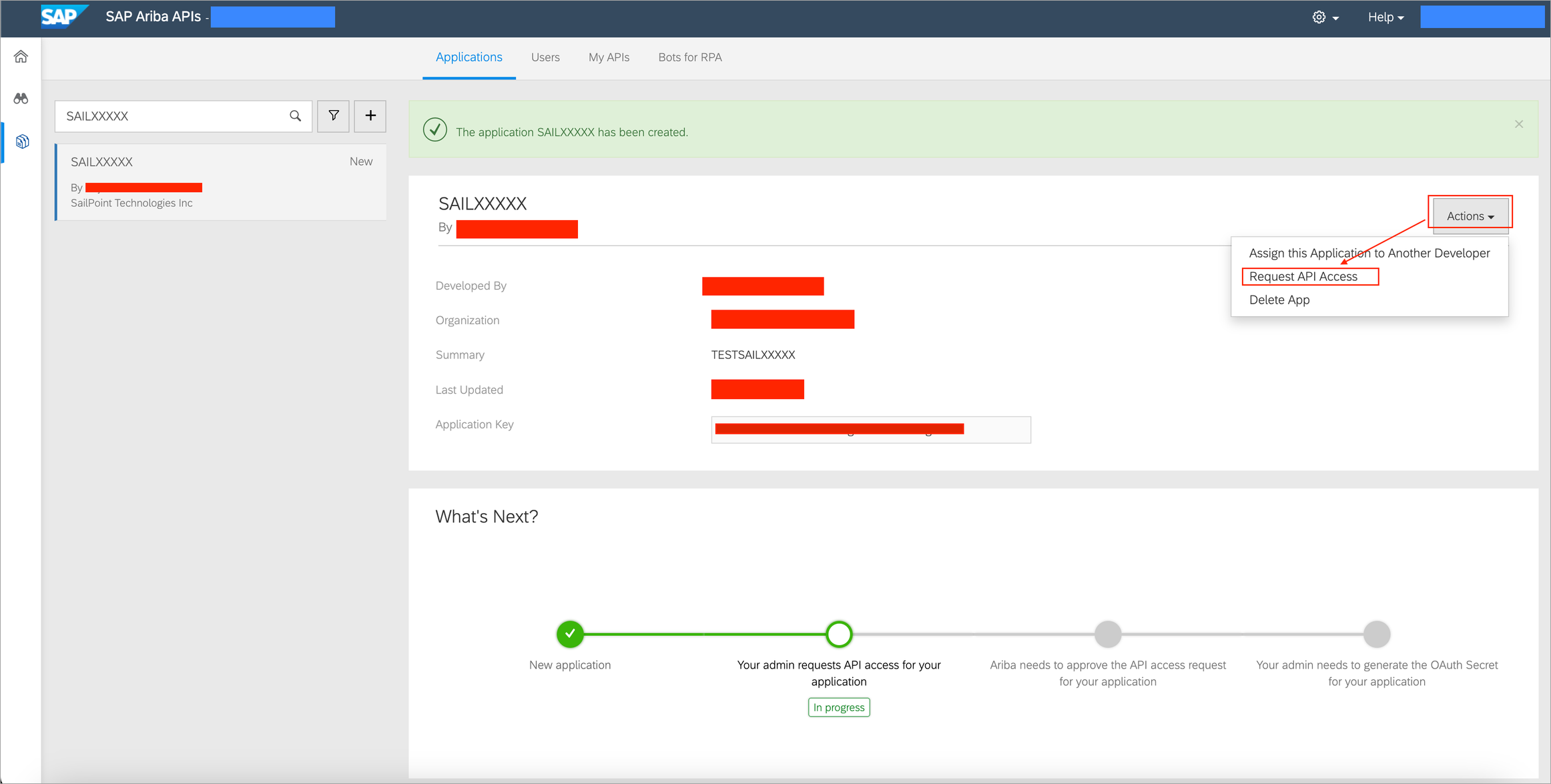
Task: Switch to the Users tab
Action: coord(545,57)
